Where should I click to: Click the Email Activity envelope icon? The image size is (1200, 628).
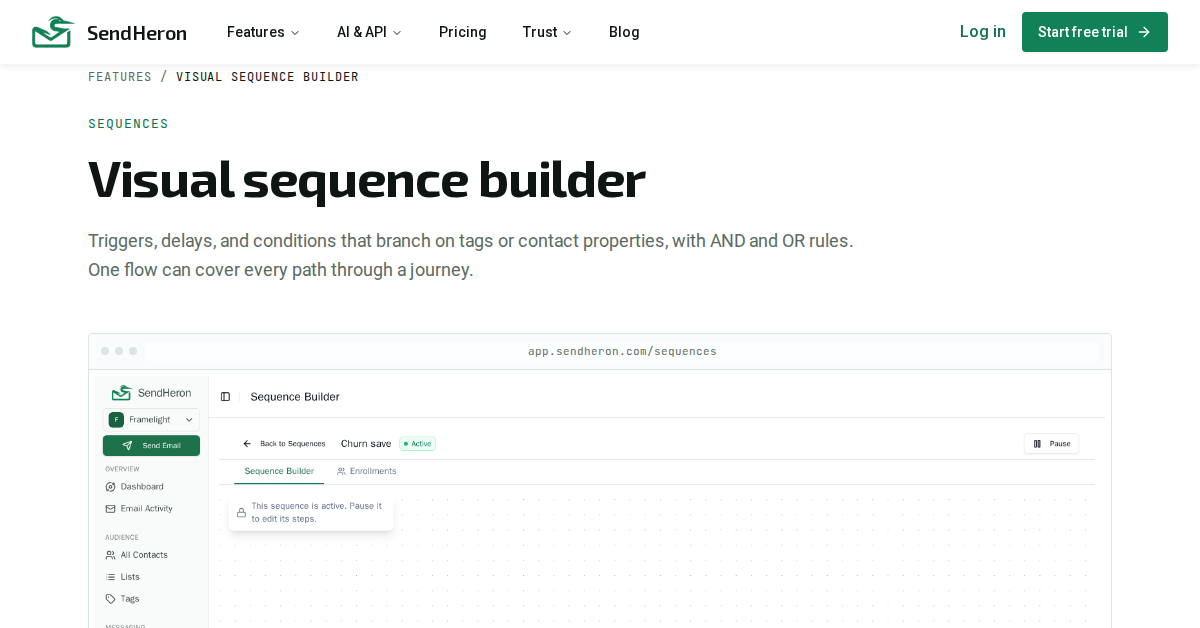[111, 509]
